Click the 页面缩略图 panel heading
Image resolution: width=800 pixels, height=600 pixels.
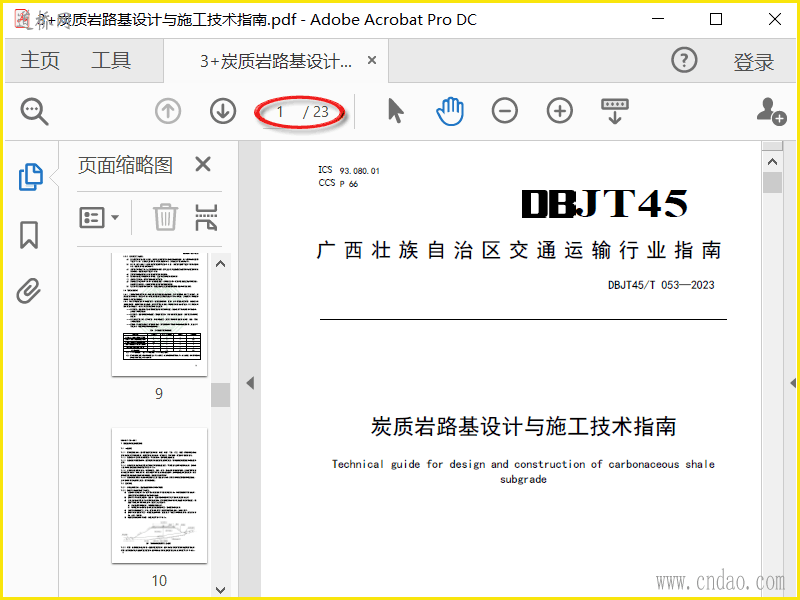pyautogui.click(x=125, y=165)
